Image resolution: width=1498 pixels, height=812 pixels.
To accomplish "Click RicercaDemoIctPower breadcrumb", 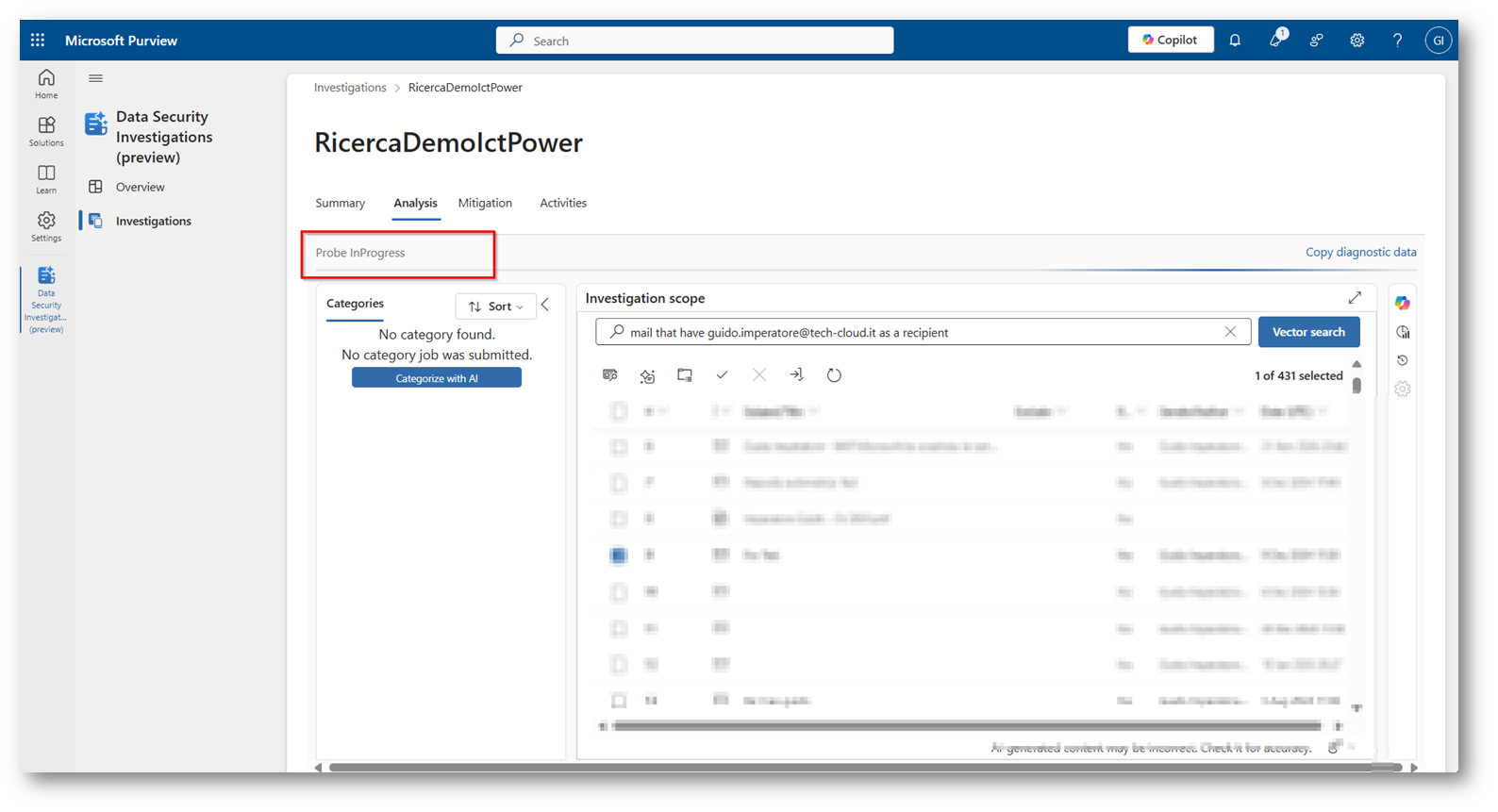I will pos(465,88).
